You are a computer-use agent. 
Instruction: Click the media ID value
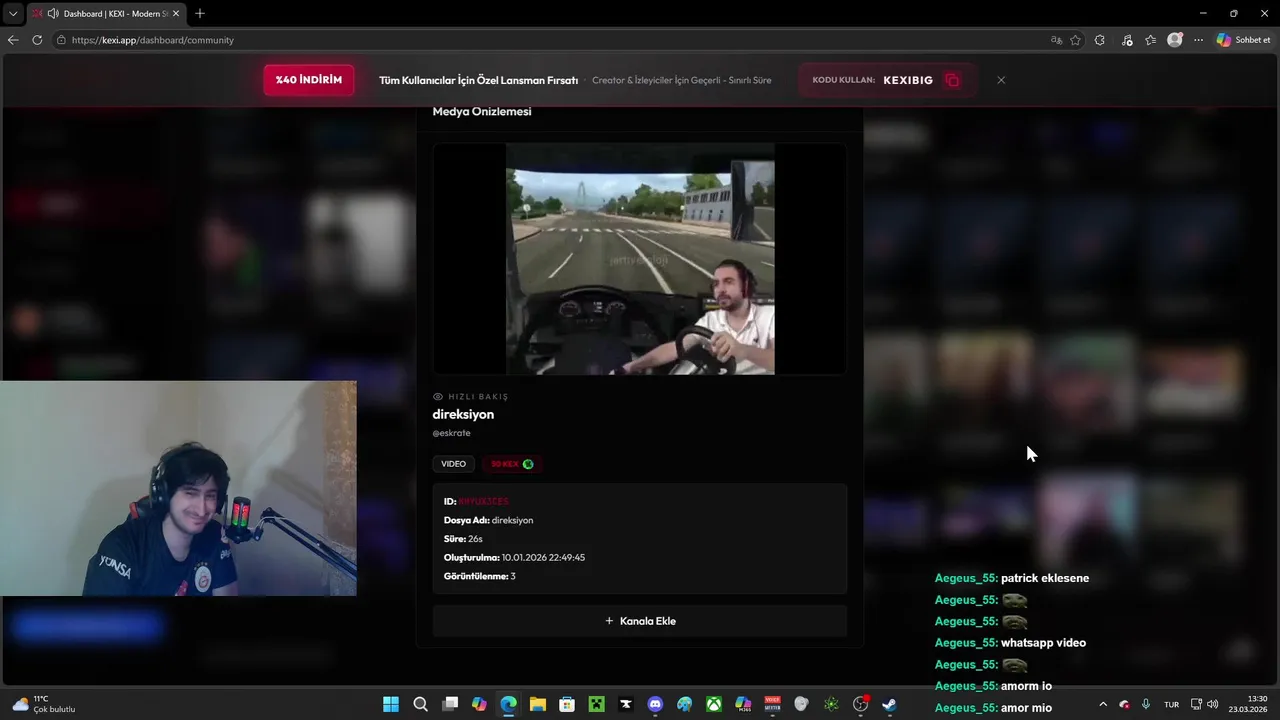(483, 501)
